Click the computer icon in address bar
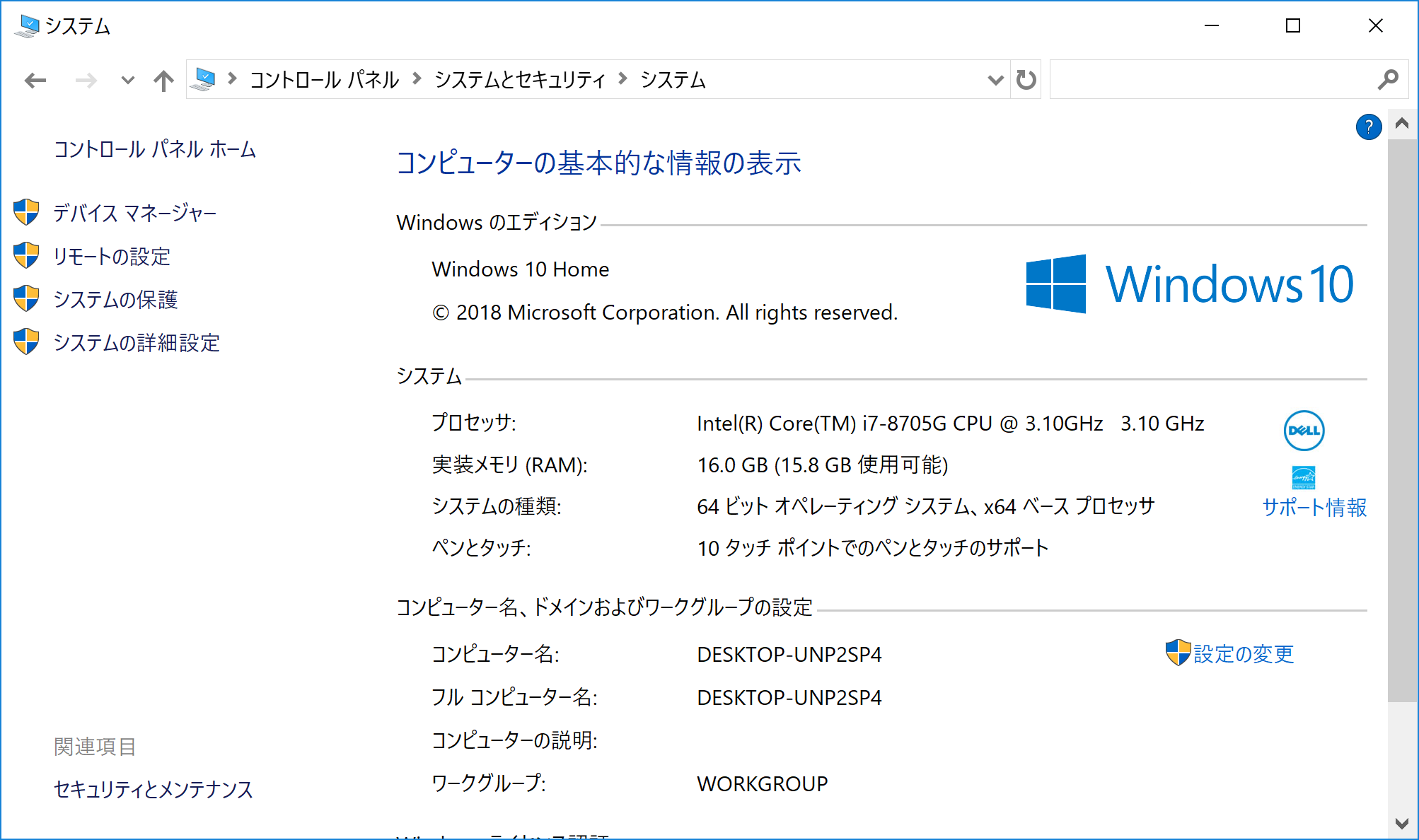The width and height of the screenshot is (1419, 840). 204,79
